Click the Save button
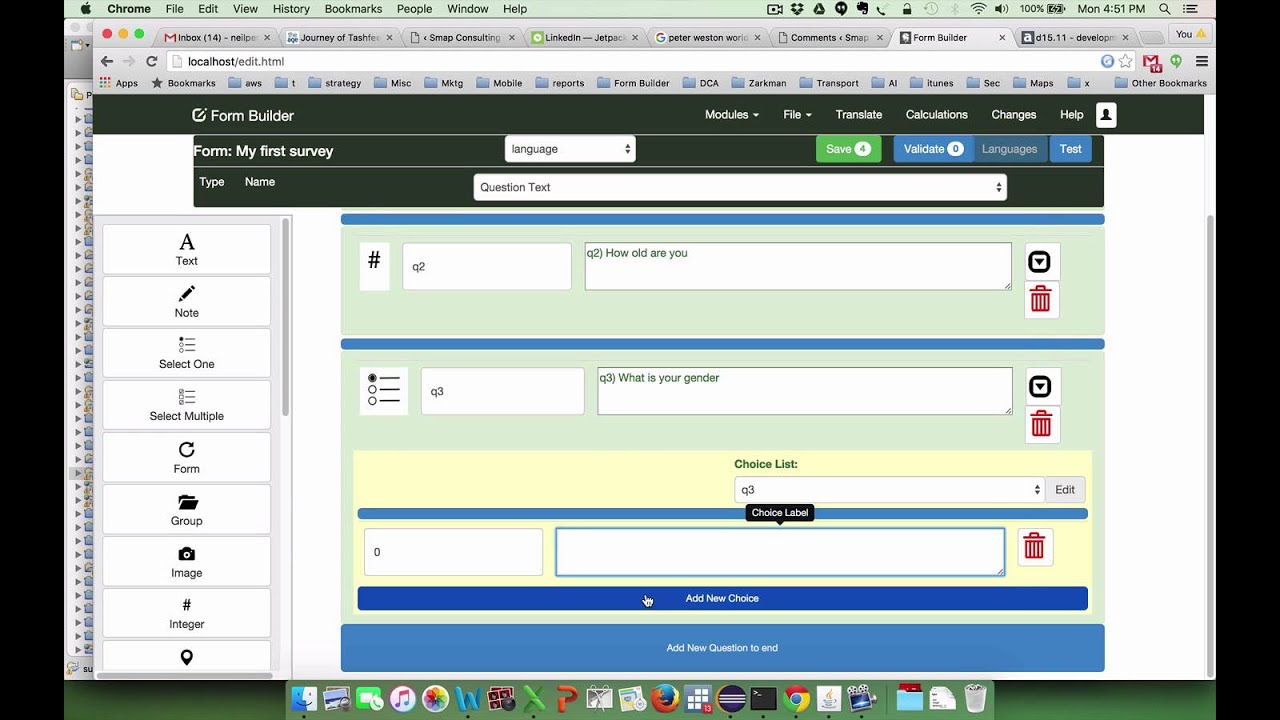Screen dimensions: 1280x720 848,149
